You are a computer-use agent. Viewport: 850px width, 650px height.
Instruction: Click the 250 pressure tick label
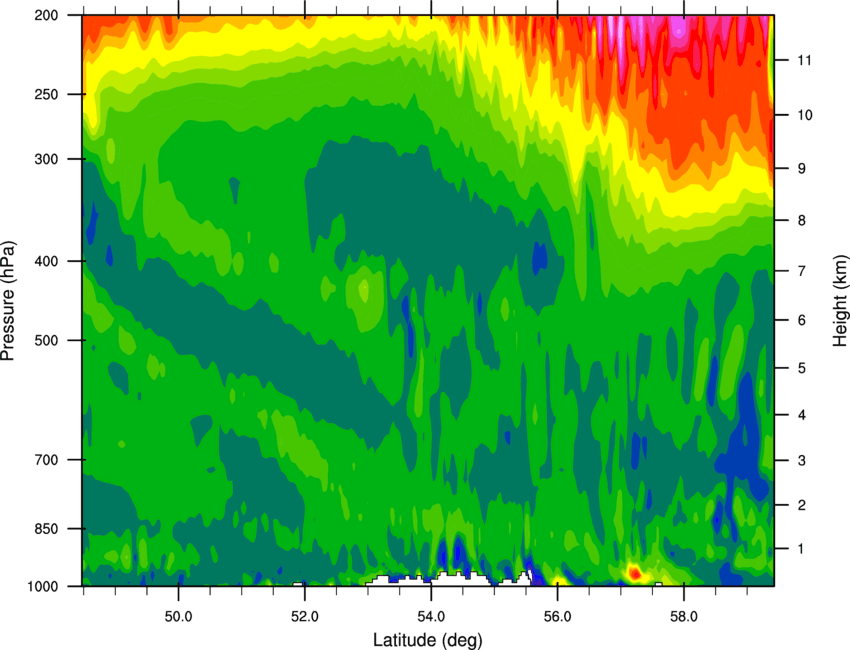[47, 94]
